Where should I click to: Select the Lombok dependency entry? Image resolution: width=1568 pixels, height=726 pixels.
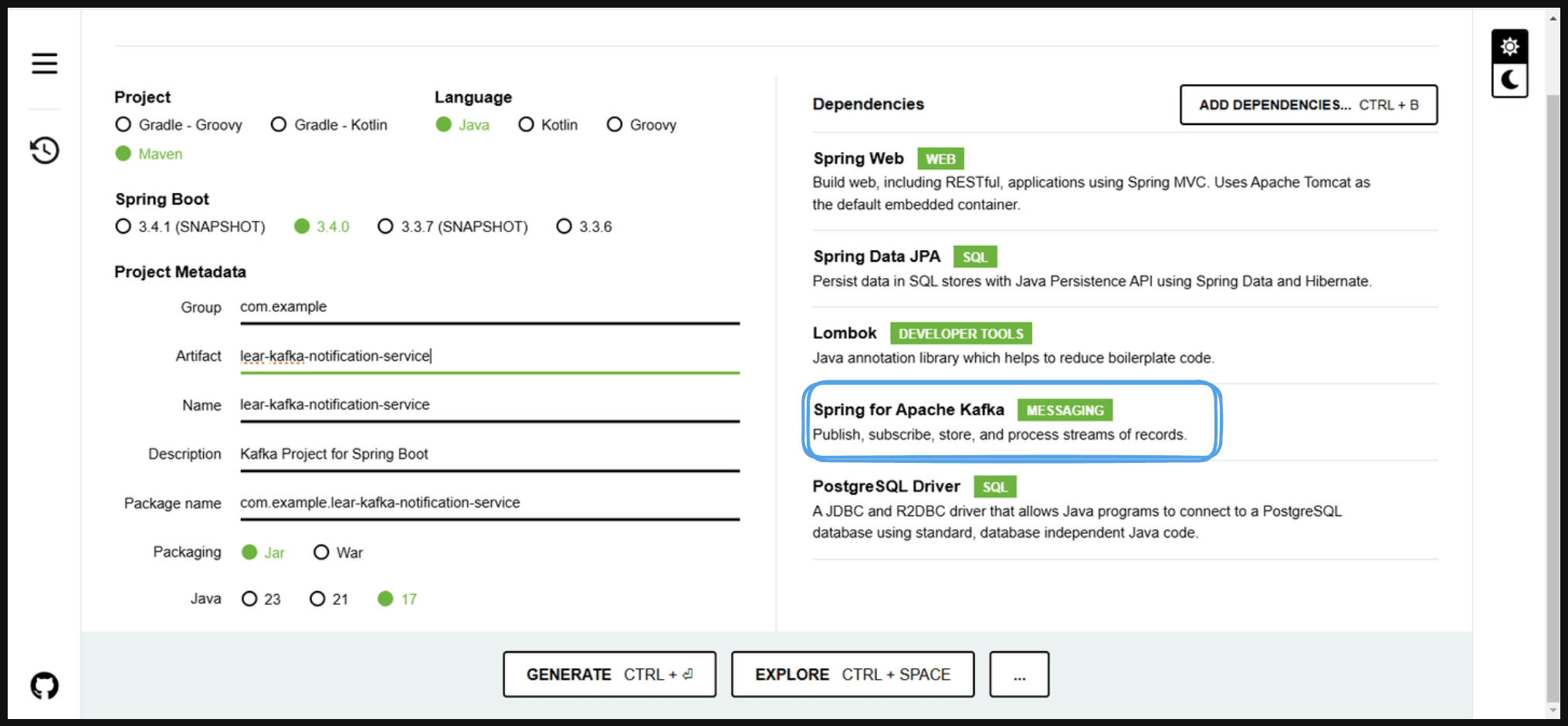click(1125, 345)
